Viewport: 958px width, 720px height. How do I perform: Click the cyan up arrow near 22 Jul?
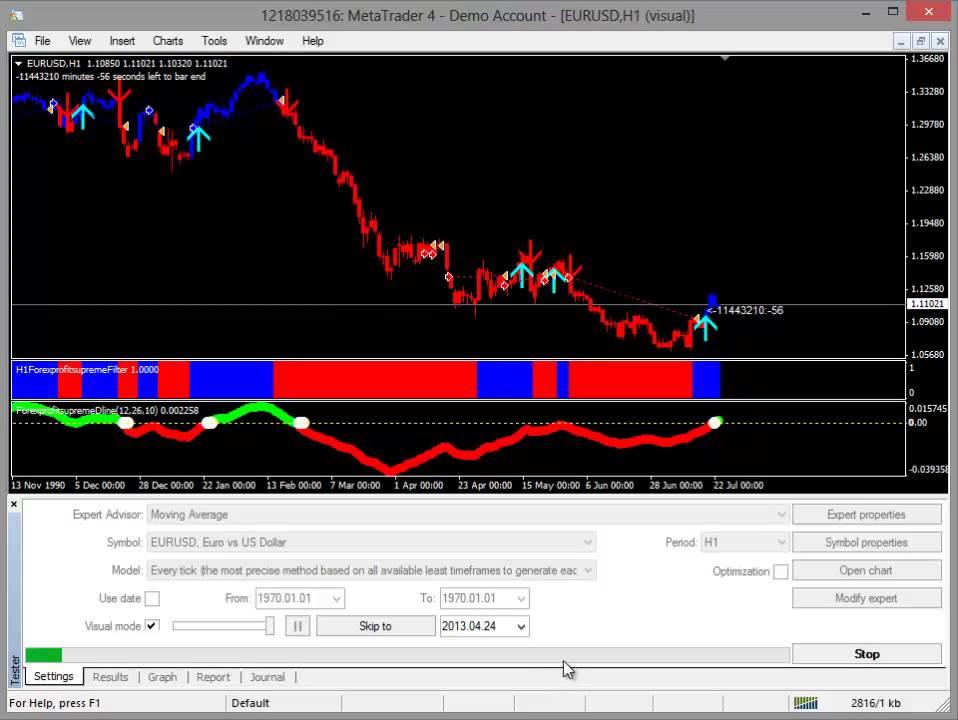(705, 326)
